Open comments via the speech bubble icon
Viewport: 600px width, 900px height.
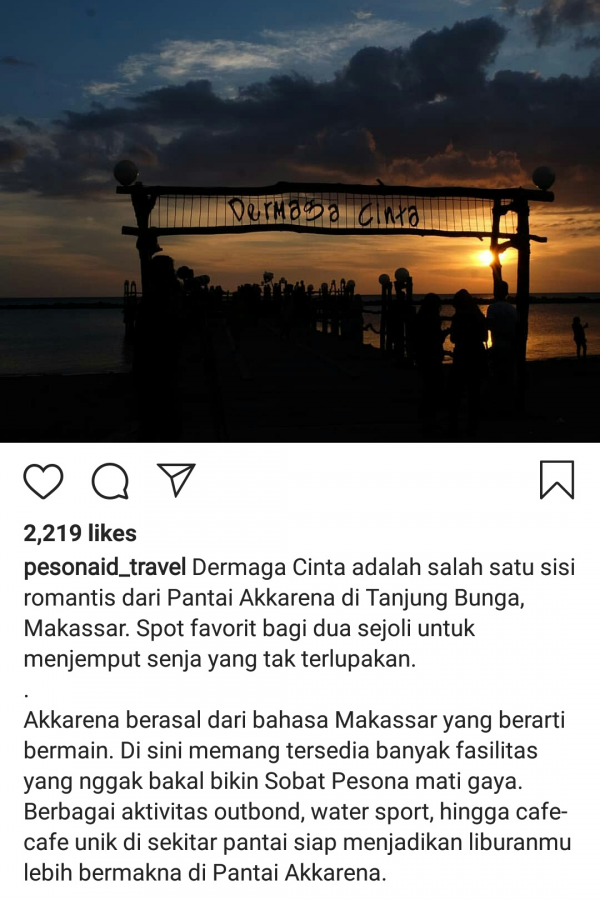(x=110, y=480)
